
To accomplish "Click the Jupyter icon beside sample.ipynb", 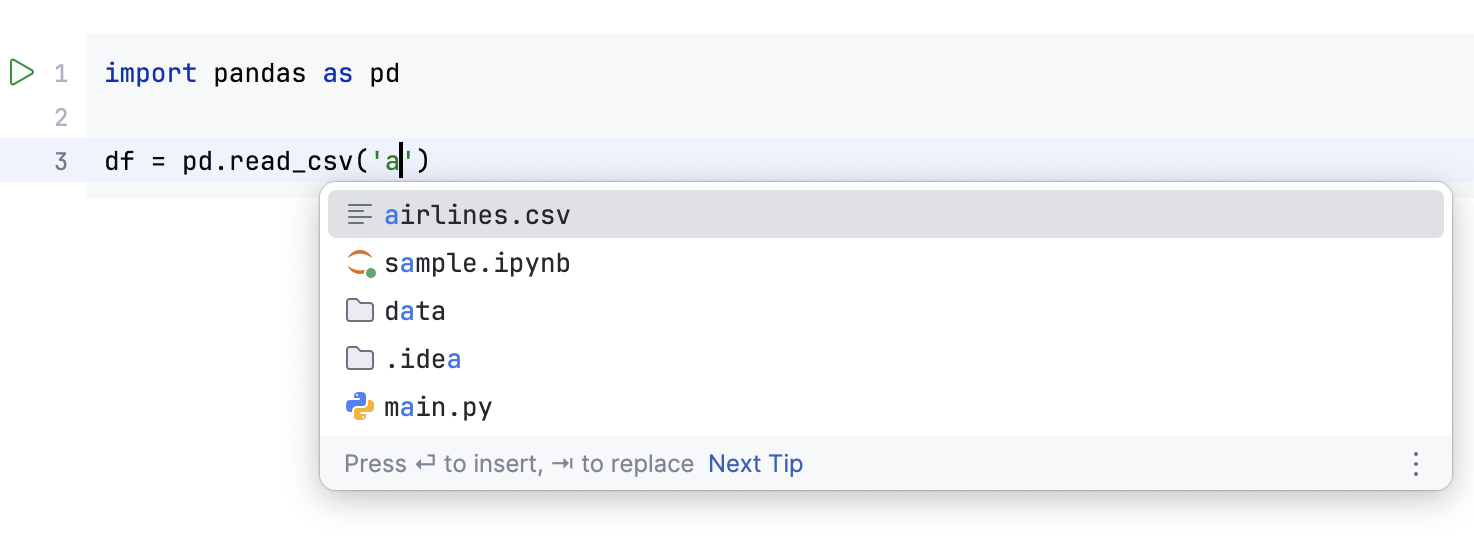I will click(360, 264).
